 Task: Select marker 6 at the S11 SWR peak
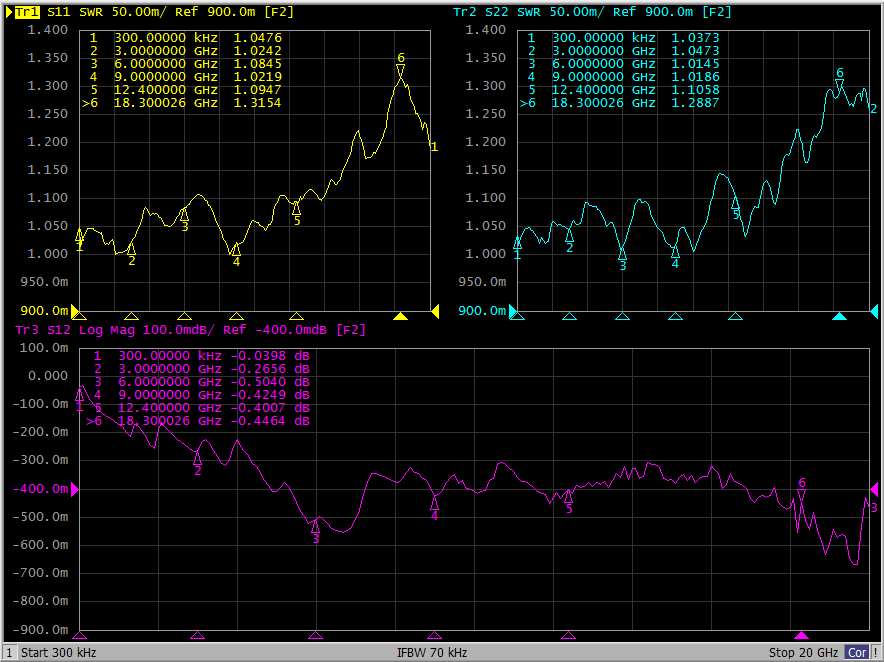pyautogui.click(x=400, y=71)
